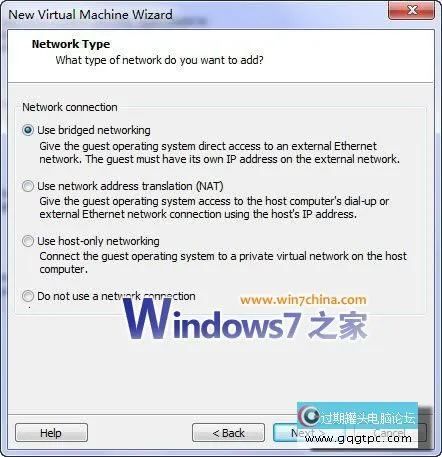Click the Windows7 之家 logo watermark
Image resolution: width=442 pixels, height=457 pixels.
click(245, 320)
